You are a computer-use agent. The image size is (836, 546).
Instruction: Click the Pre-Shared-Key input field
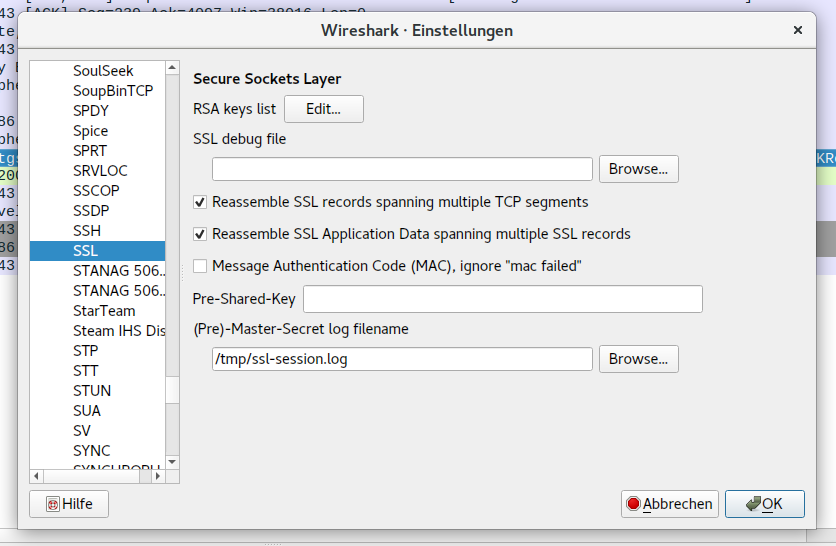tap(502, 299)
